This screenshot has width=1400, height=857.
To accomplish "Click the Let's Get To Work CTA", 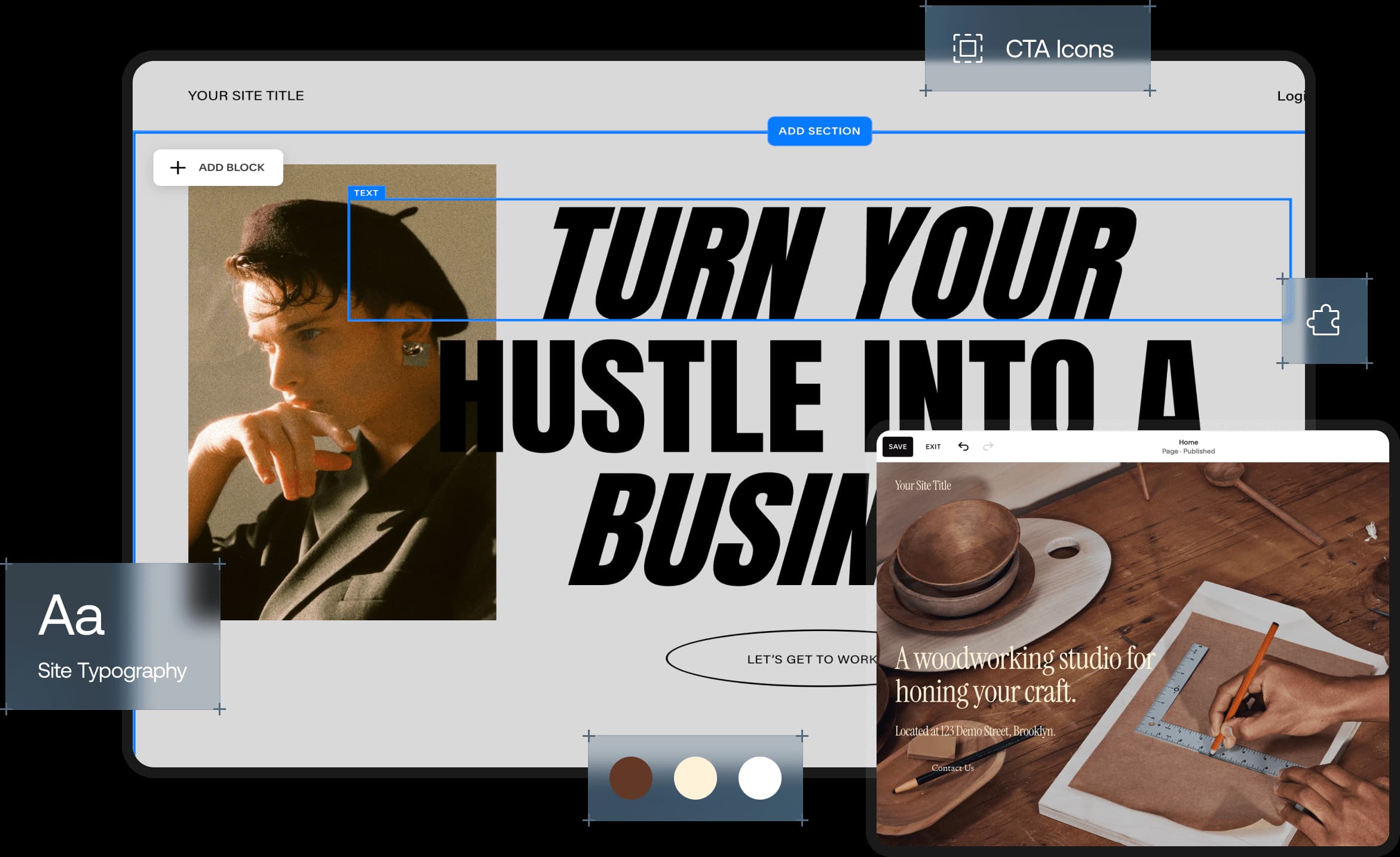I will click(810, 659).
